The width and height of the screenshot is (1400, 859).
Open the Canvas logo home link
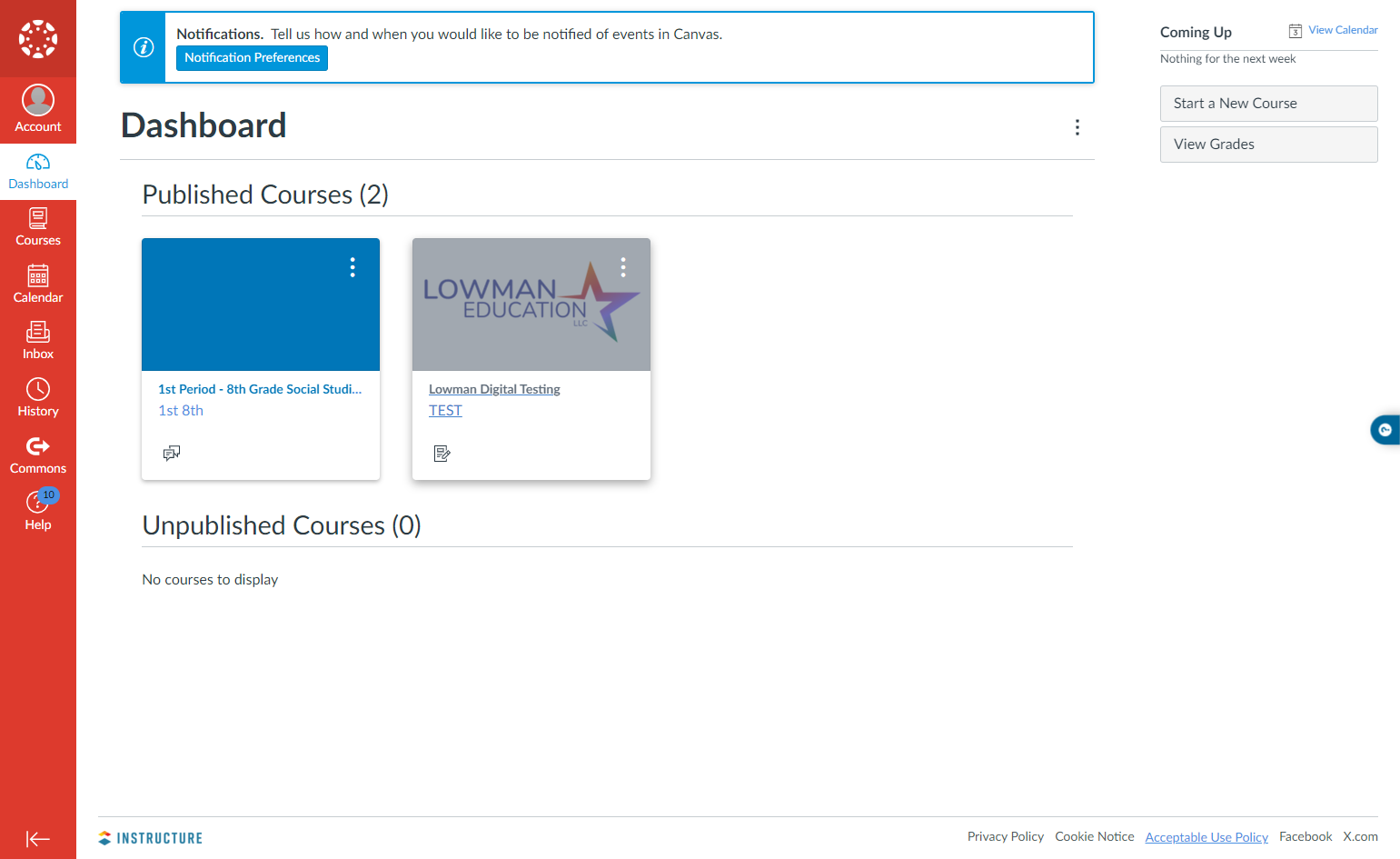pos(38,39)
